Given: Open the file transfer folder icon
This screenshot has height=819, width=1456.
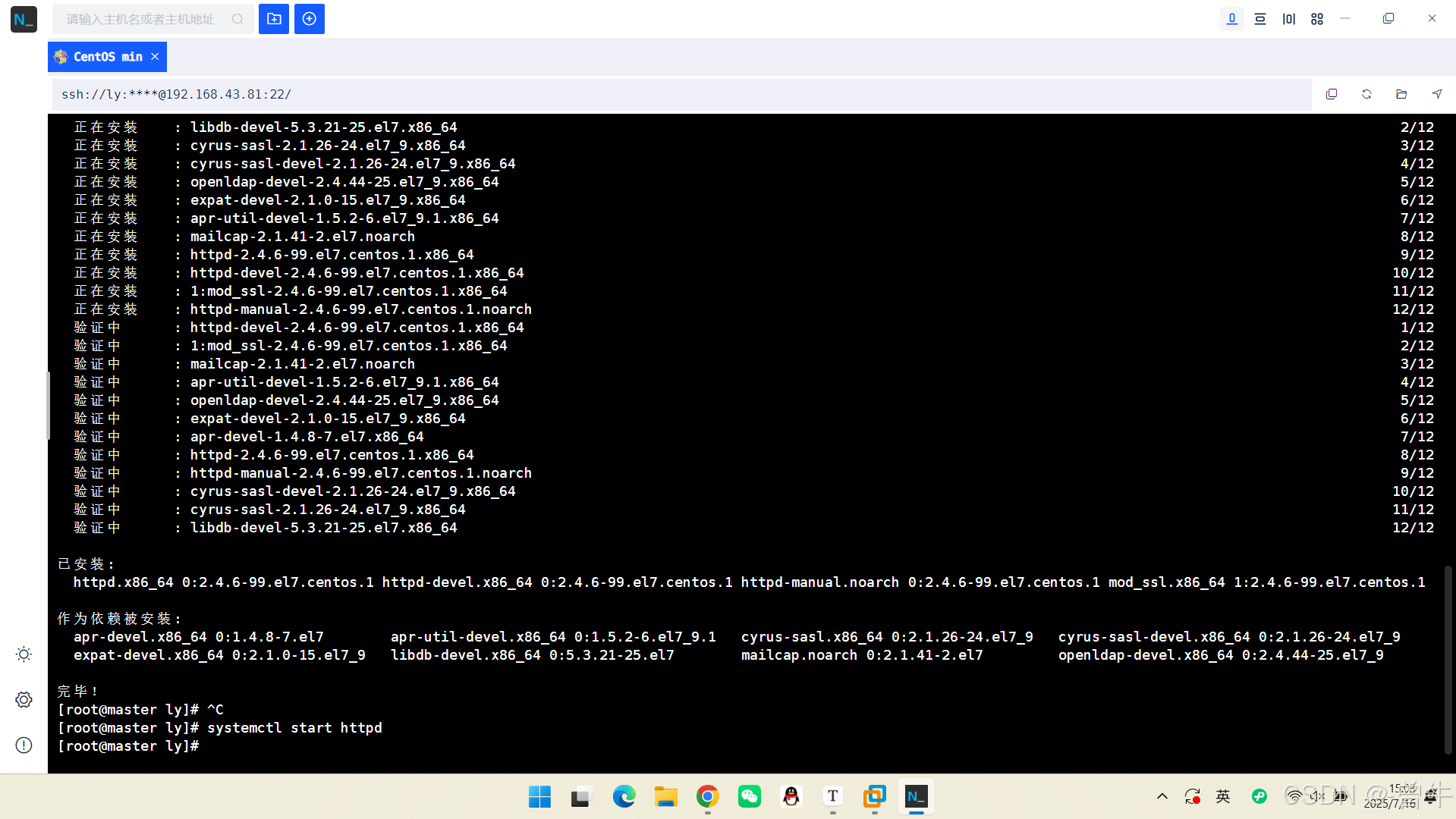Looking at the screenshot, I should point(1401,94).
